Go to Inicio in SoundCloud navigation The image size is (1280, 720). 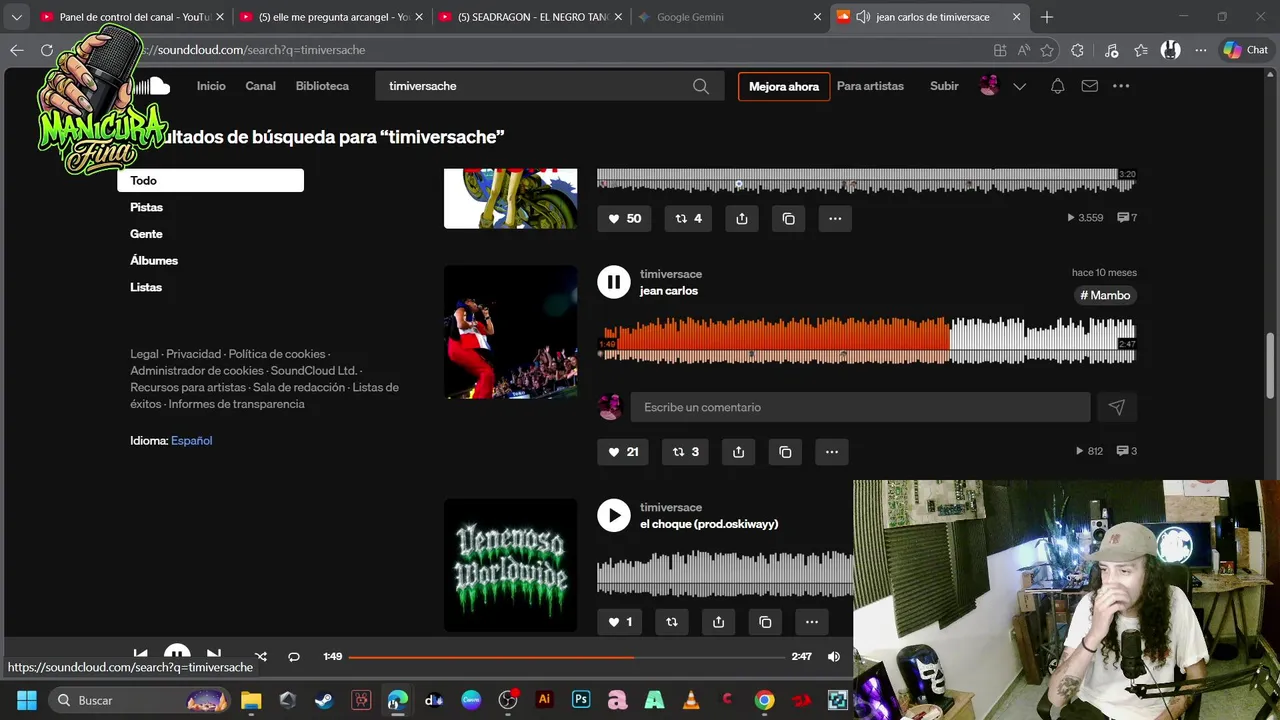pos(211,86)
